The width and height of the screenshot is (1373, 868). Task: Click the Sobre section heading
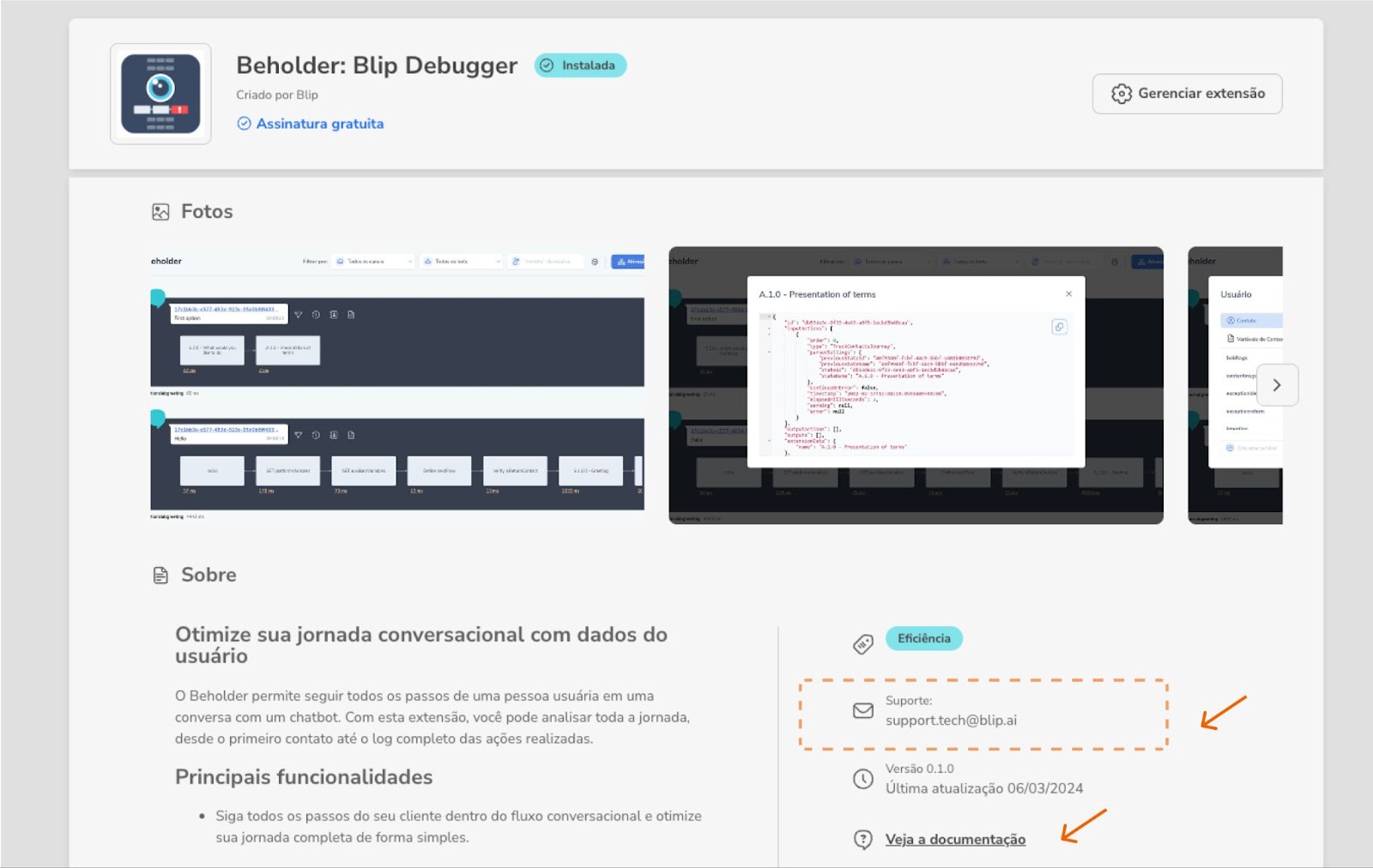(x=209, y=576)
